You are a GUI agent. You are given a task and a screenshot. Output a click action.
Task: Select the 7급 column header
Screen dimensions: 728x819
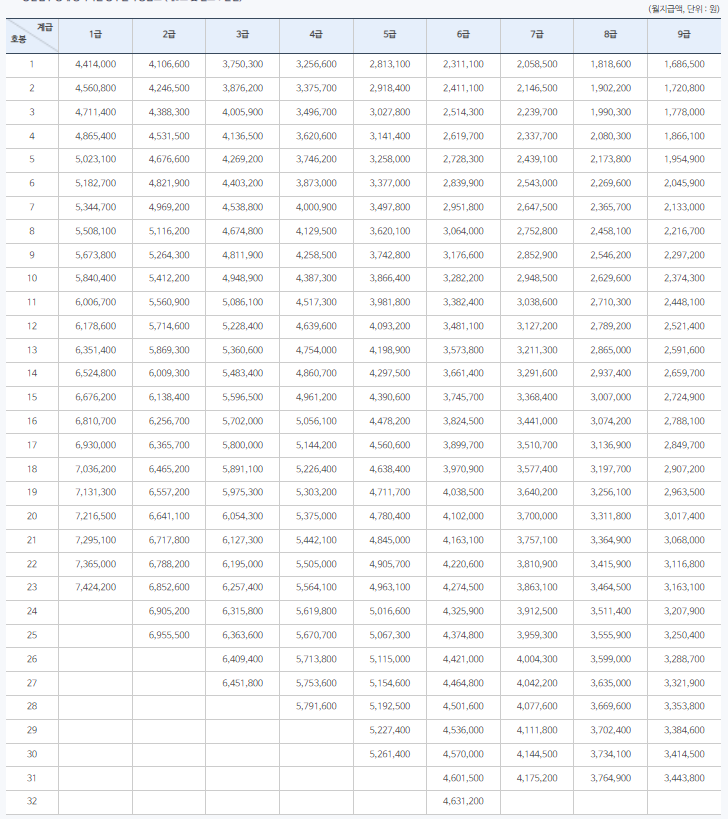537,35
